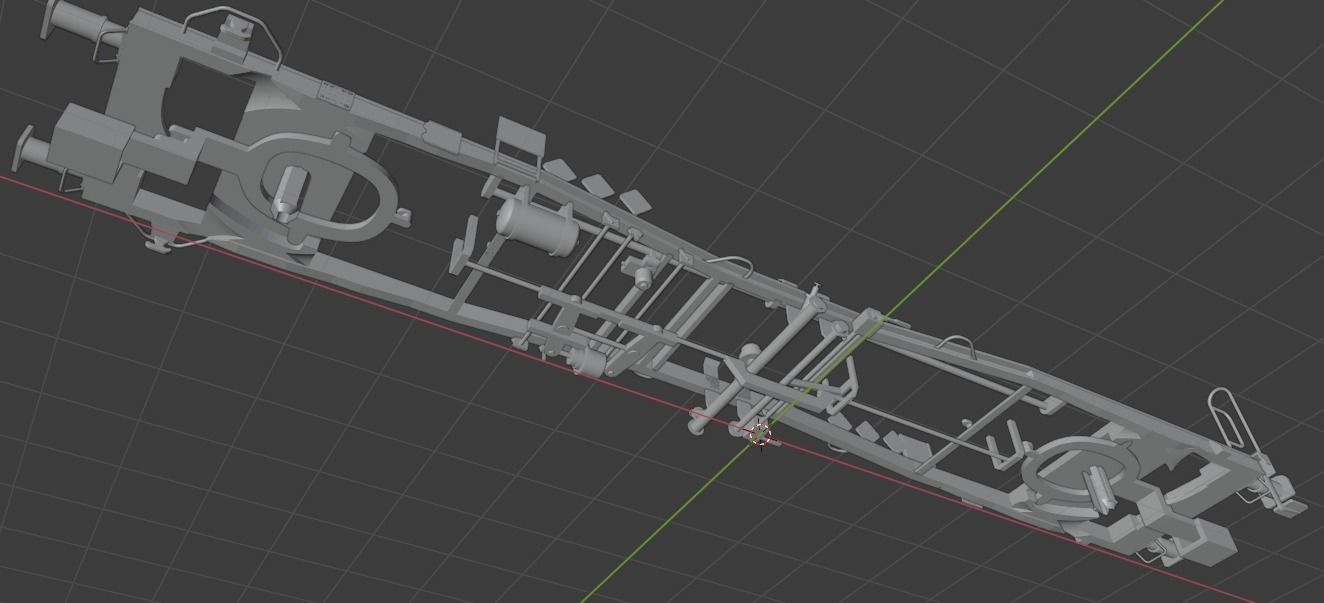Select the large oval pivot ring near the buffers

point(322,189)
